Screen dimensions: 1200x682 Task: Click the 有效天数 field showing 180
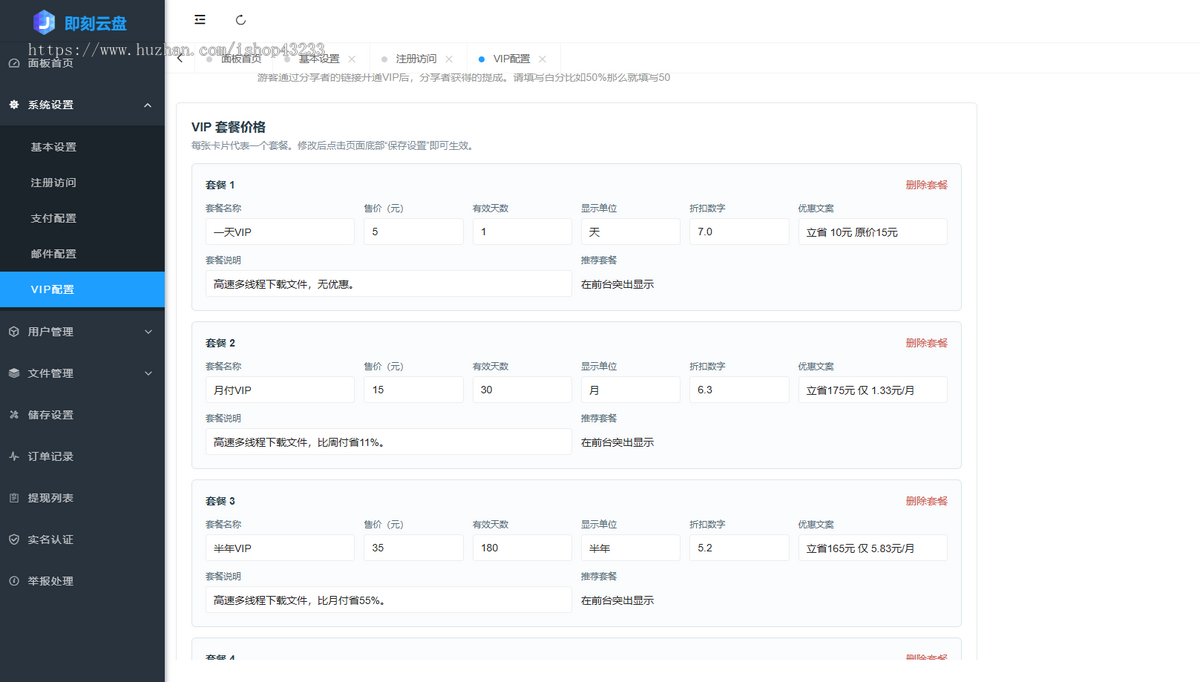coord(522,548)
